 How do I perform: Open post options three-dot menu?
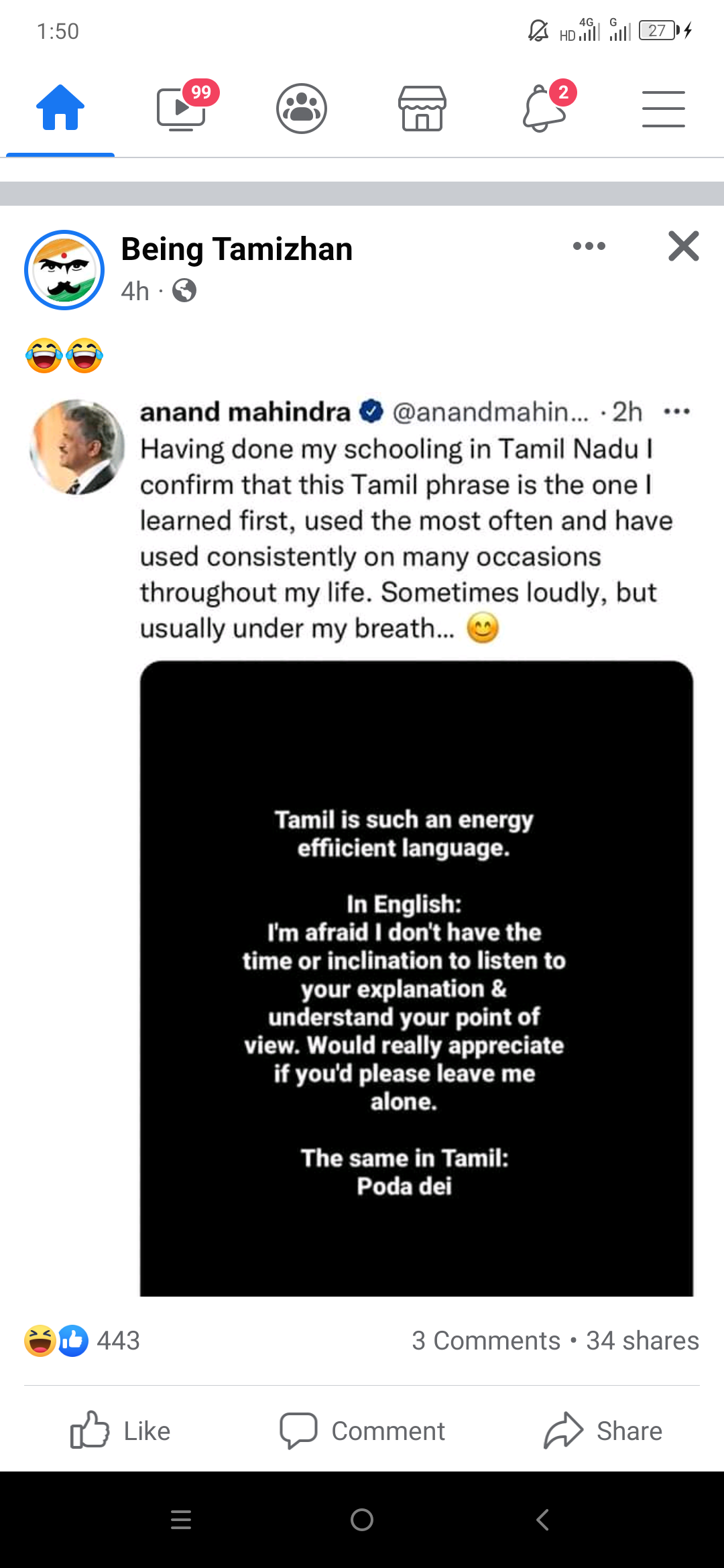point(589,246)
